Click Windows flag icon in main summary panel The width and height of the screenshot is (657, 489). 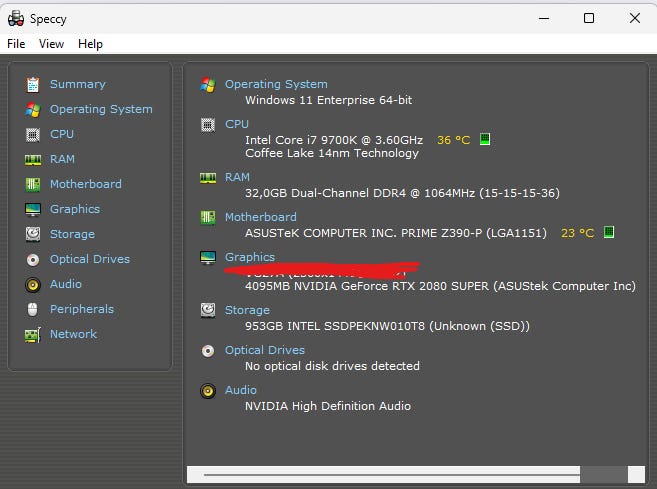[208, 85]
